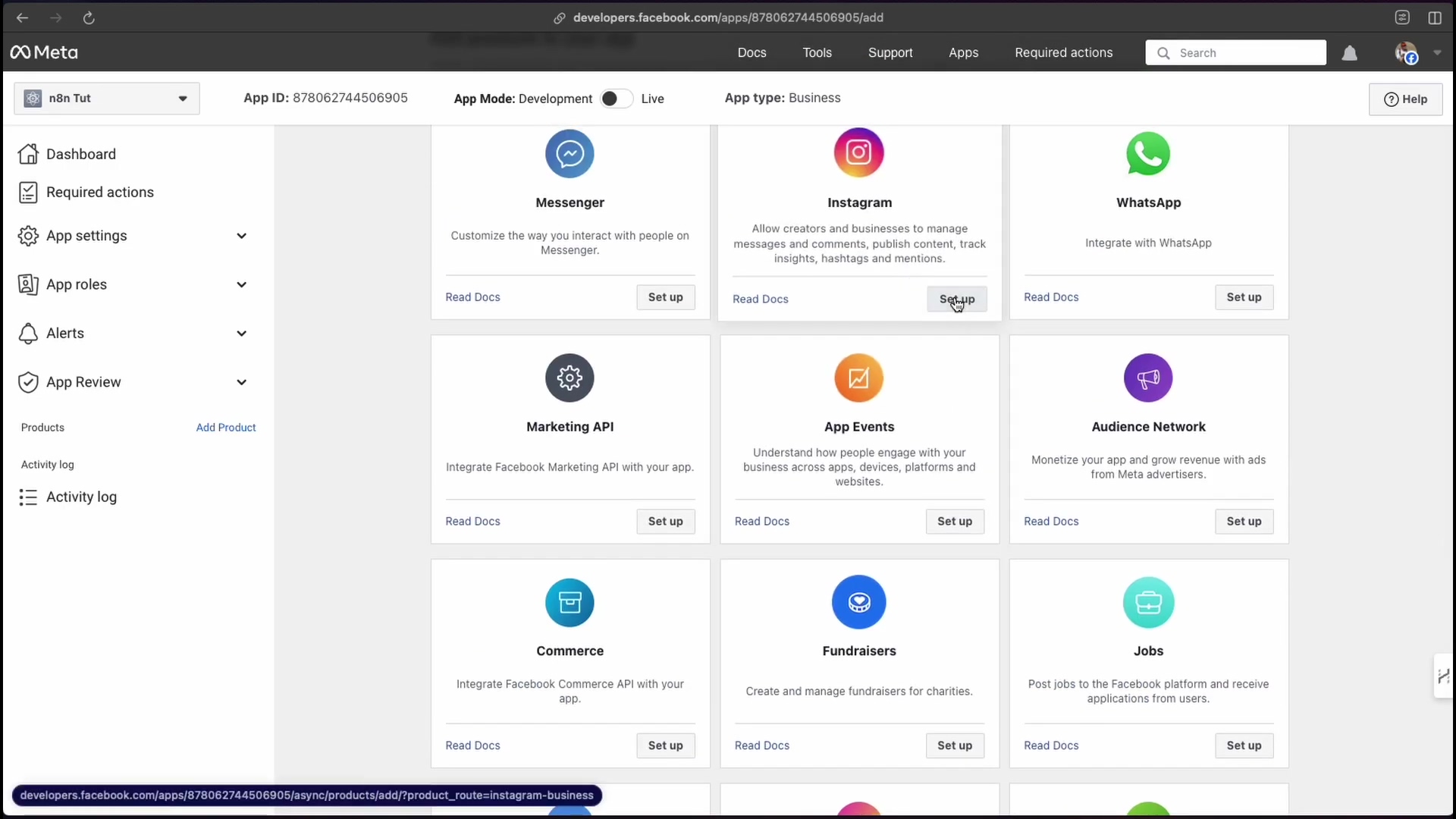The image size is (1456, 819).
Task: Click the Alerts bell icon in sidebar
Action: (28, 333)
